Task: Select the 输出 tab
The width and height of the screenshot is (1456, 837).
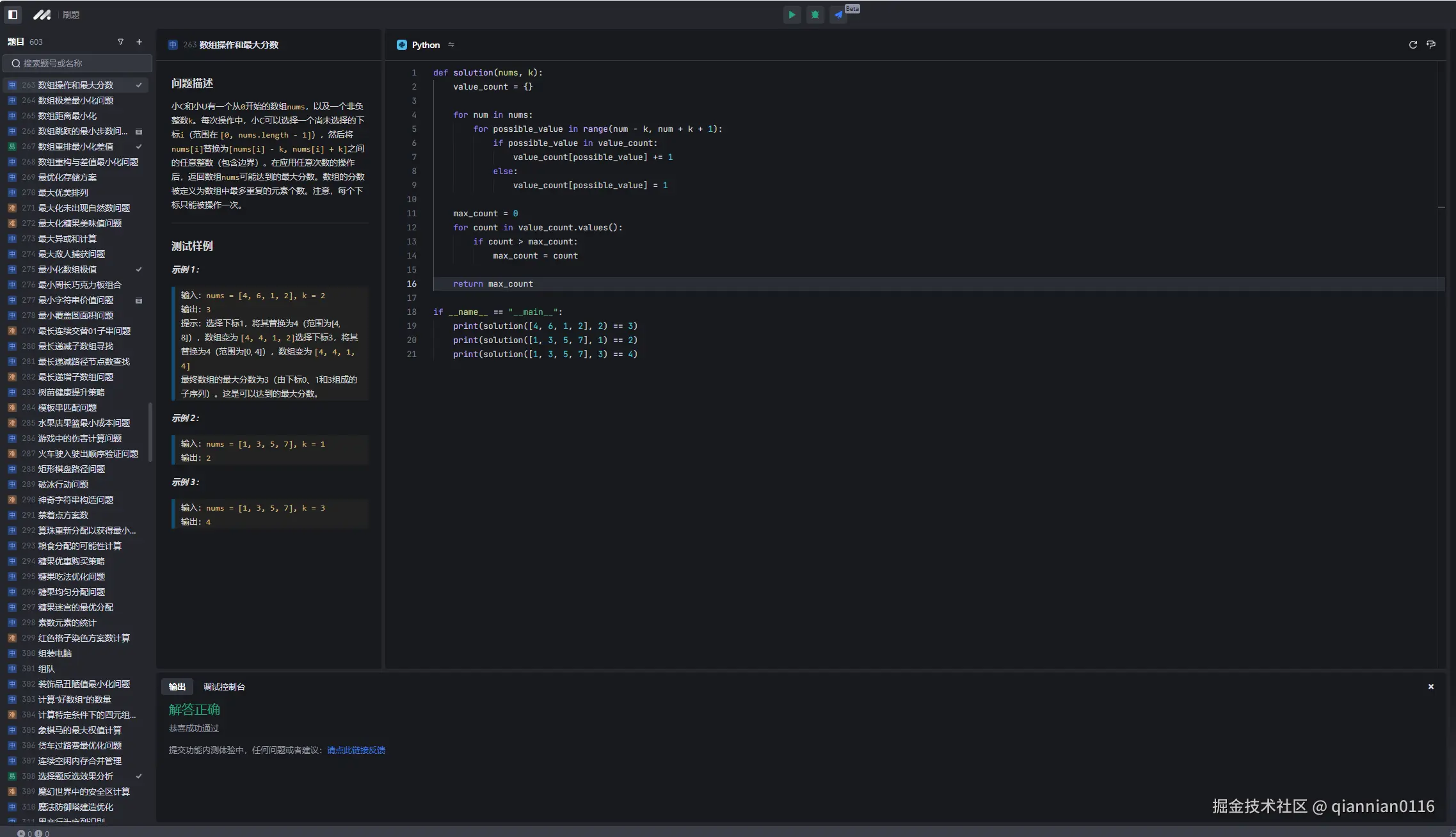Action: 177,687
